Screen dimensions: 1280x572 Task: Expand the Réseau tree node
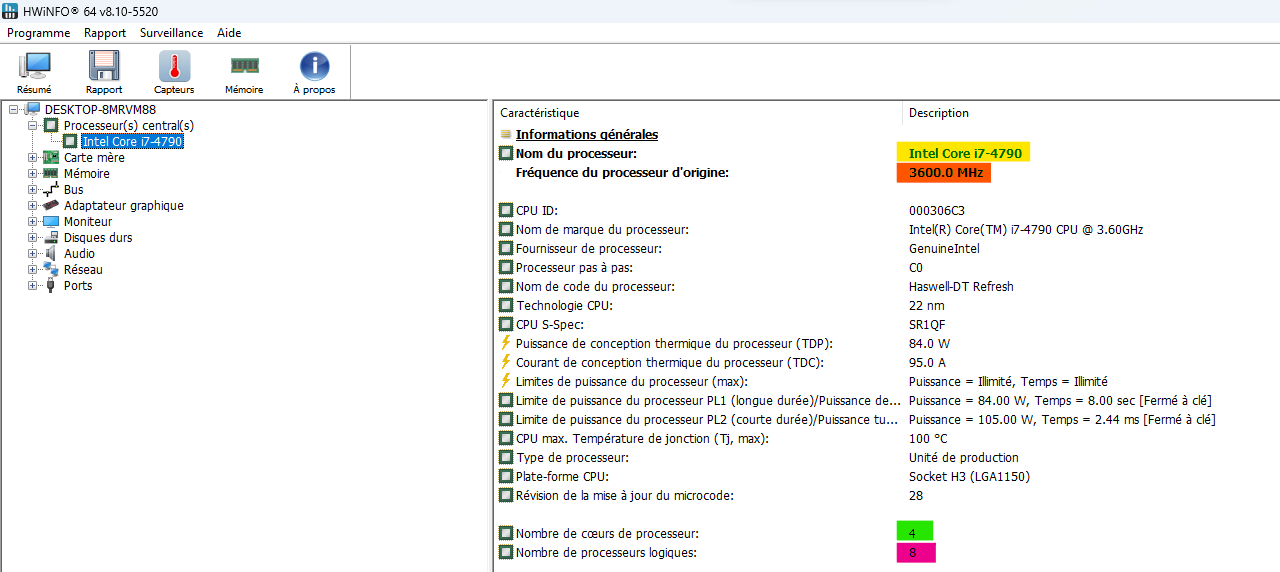tap(33, 270)
